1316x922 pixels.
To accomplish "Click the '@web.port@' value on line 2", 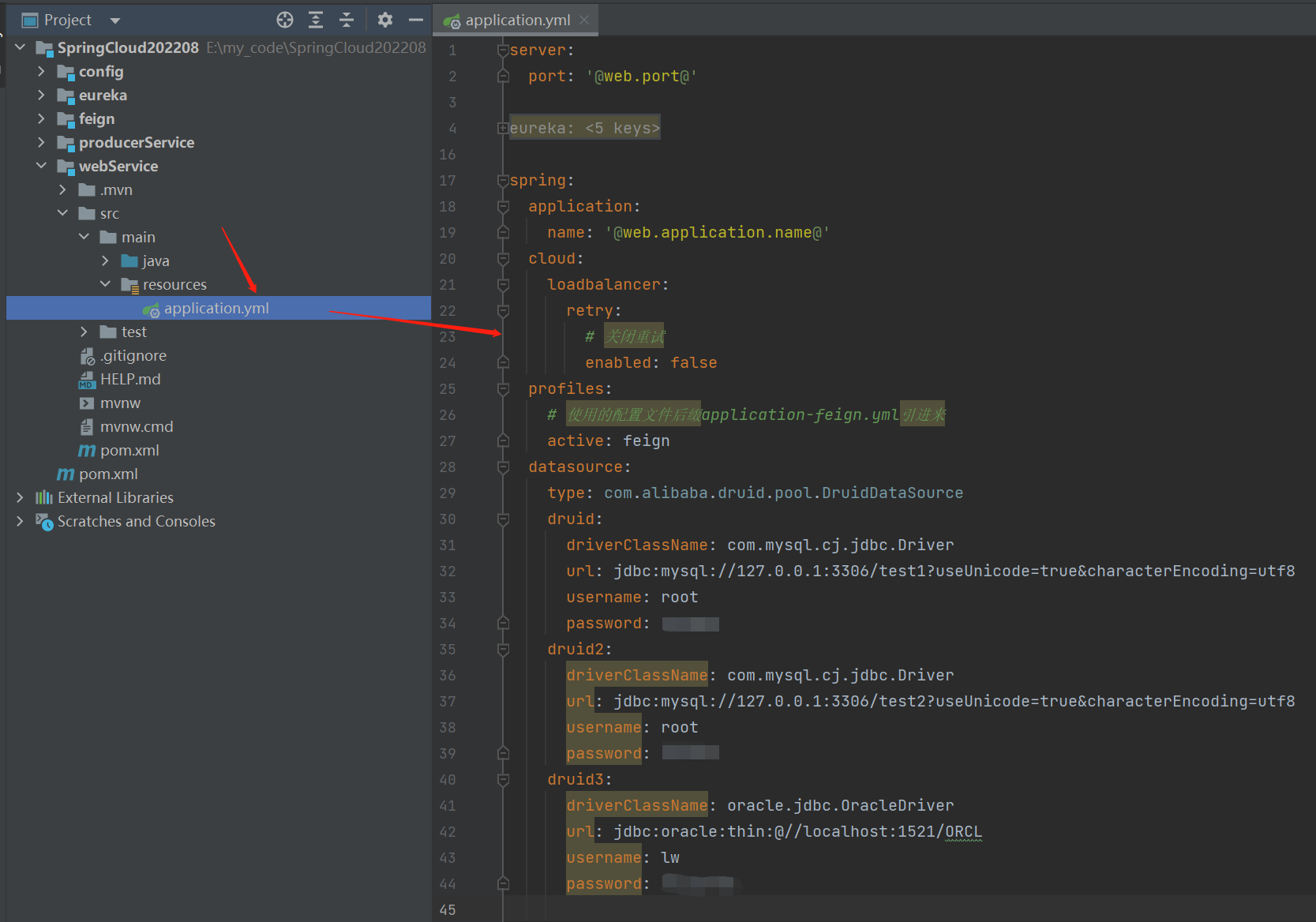I will (642, 77).
